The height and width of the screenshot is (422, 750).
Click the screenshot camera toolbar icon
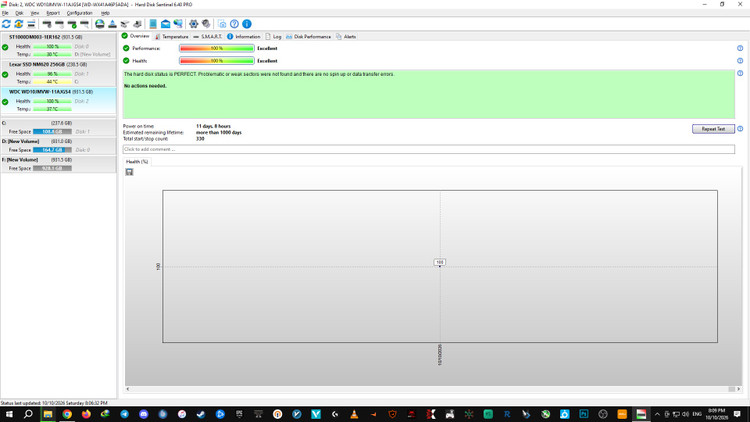pyautogui.click(x=222, y=24)
